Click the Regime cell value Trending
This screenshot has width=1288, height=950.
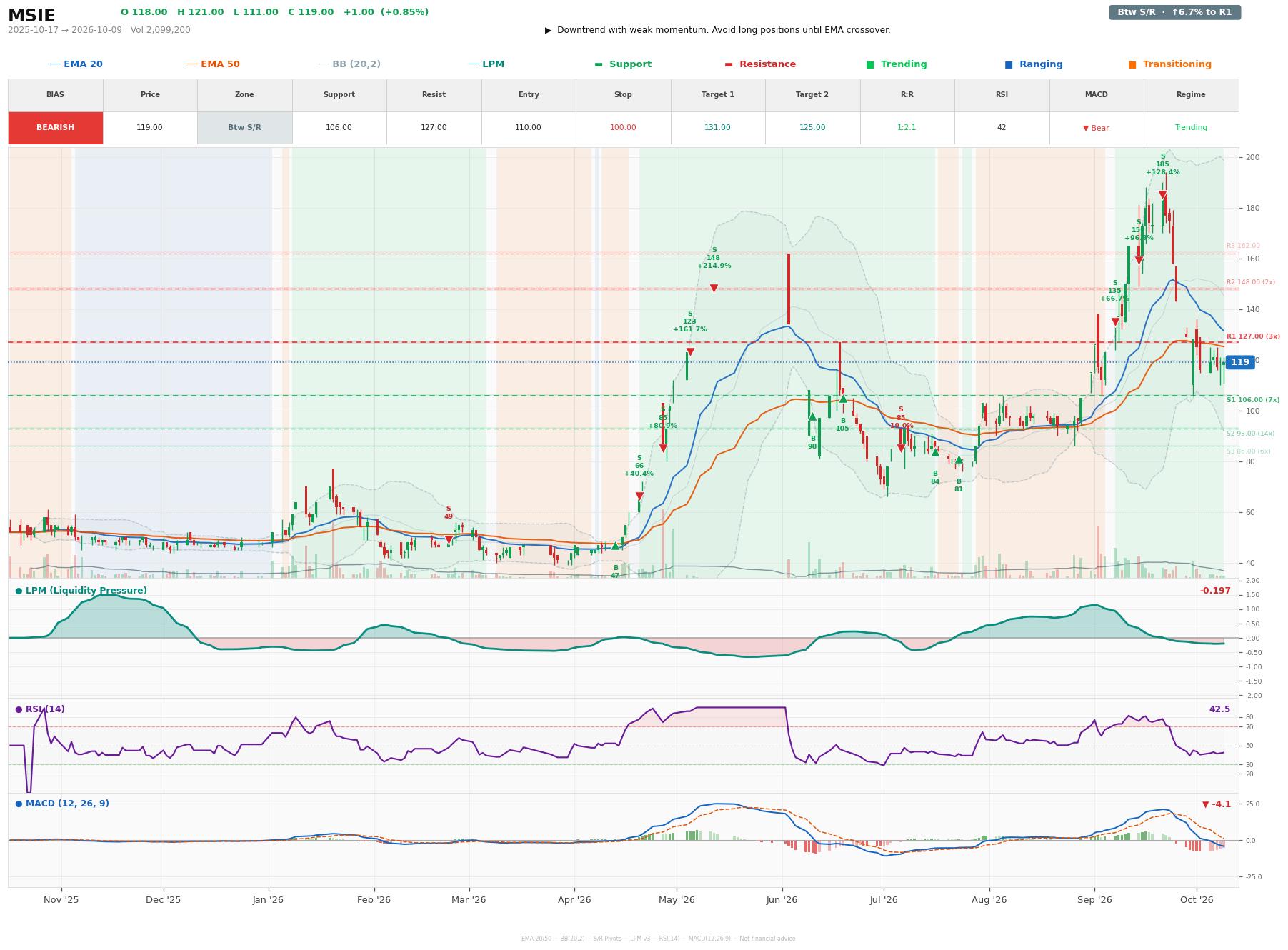tap(1191, 128)
